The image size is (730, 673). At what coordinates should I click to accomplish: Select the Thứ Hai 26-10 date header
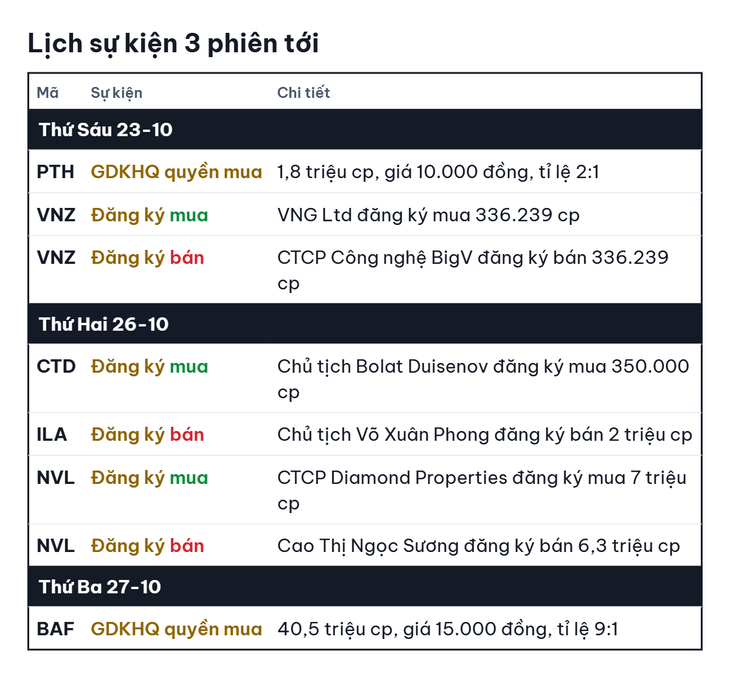[365, 324]
